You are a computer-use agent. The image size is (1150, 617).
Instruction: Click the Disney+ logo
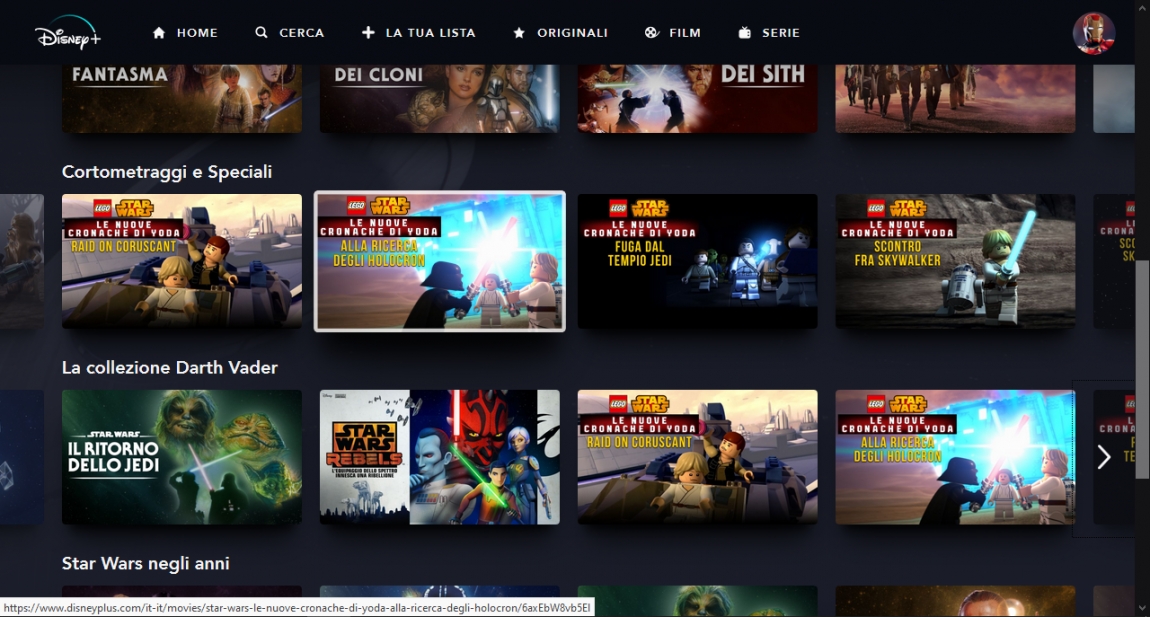pos(67,33)
